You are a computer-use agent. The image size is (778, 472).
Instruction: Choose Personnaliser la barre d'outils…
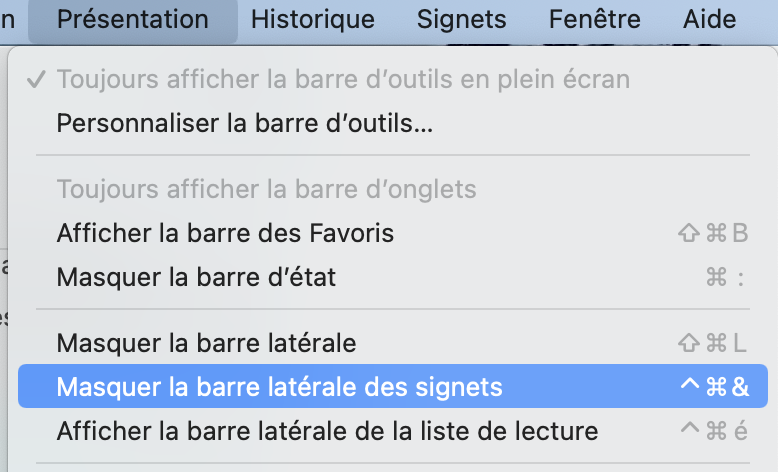[x=245, y=124]
